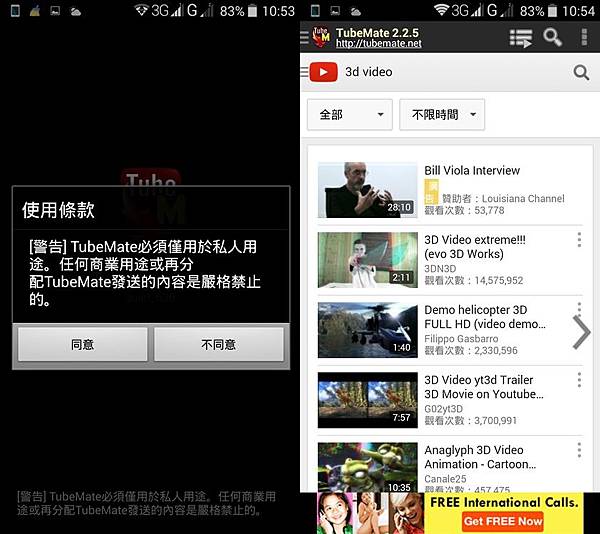600x534 pixels.
Task: Tap the 使用條款 dialog title
Action: (58, 210)
